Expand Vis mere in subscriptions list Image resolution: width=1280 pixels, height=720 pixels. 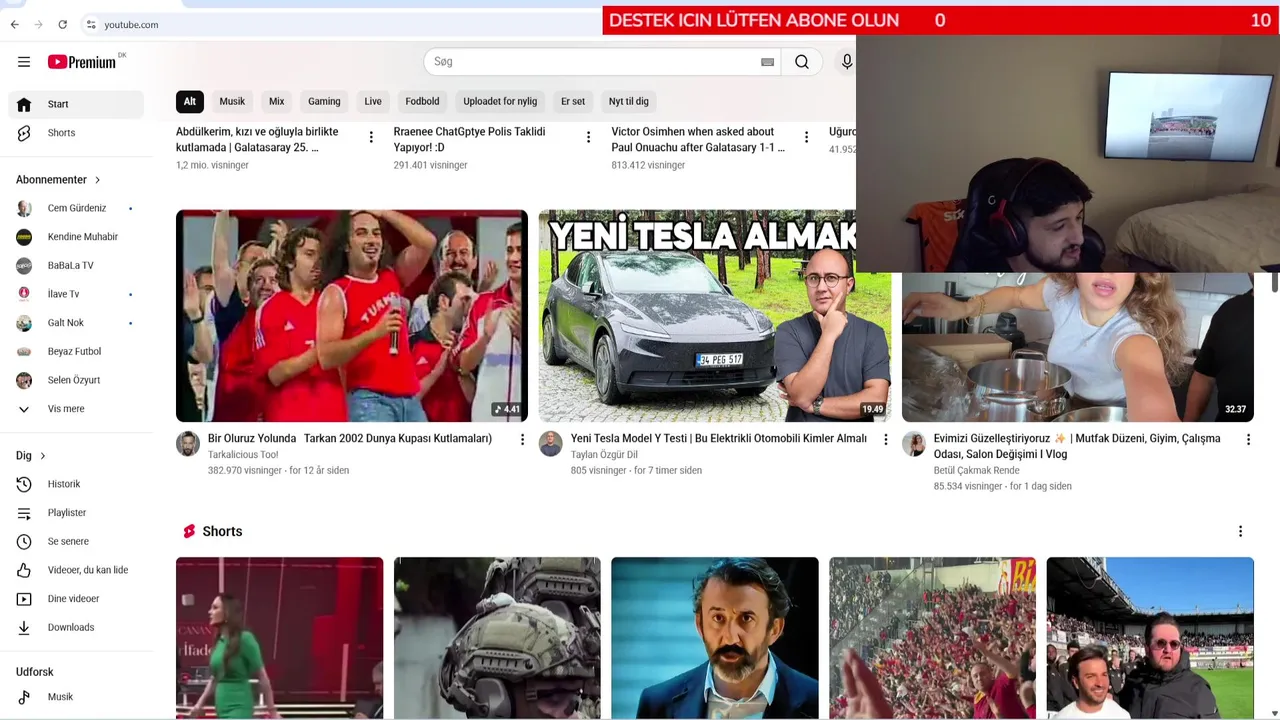pos(76,409)
